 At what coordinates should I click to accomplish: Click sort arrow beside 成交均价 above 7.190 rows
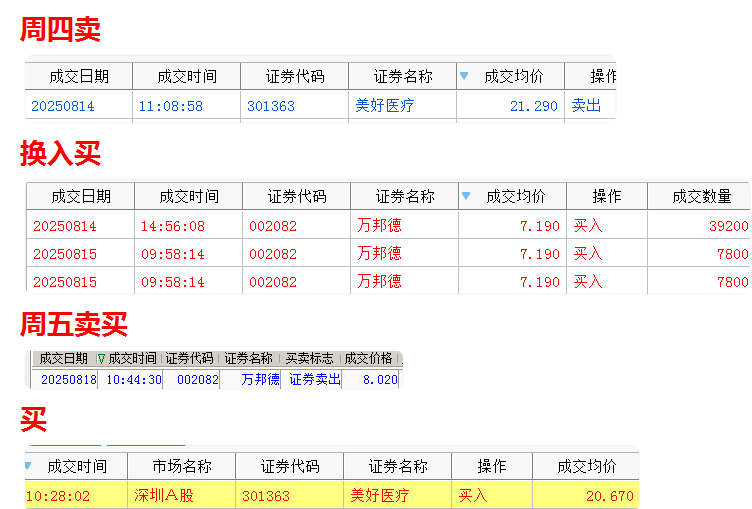(466, 195)
